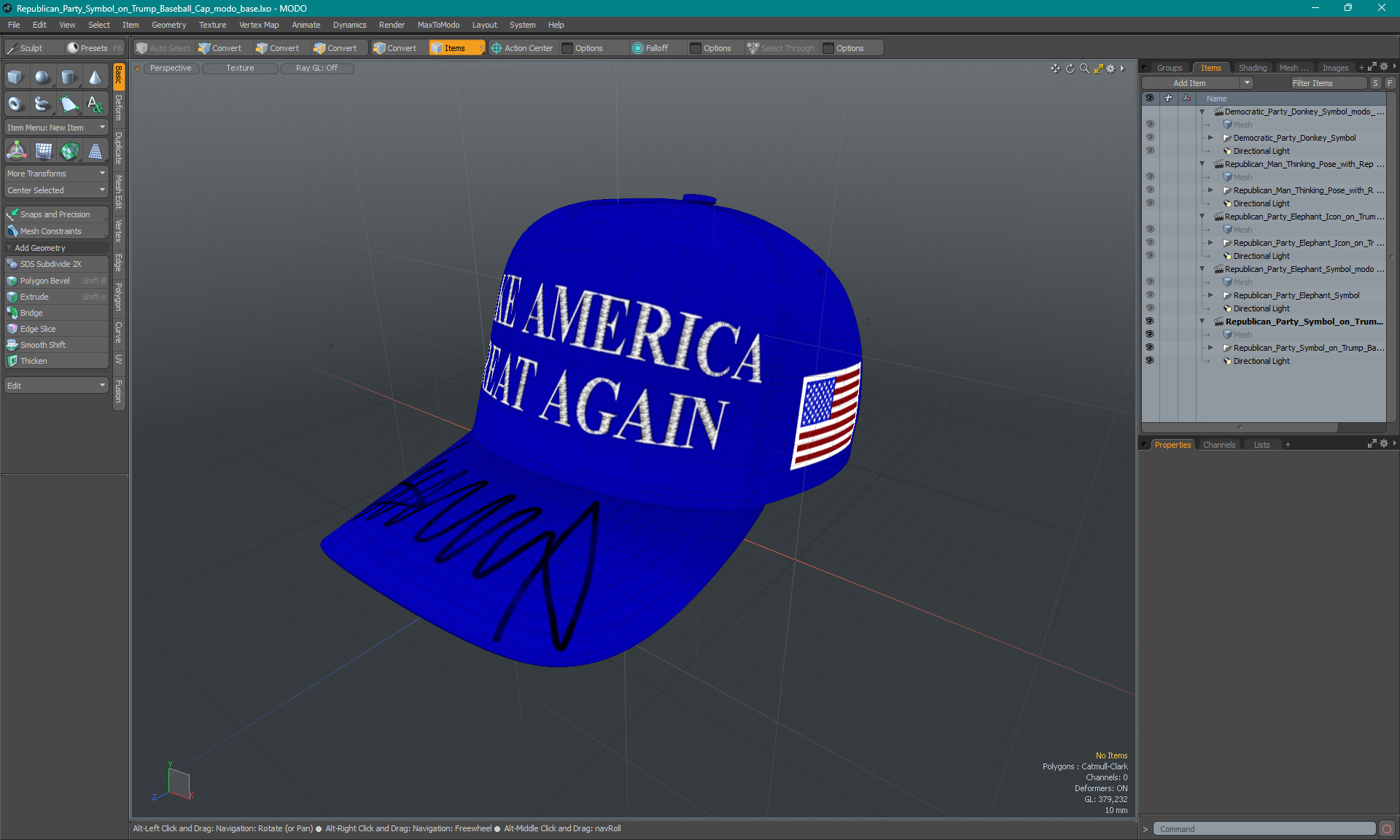Click the grid plane icon
This screenshot has height=840, width=1400.
44,151
